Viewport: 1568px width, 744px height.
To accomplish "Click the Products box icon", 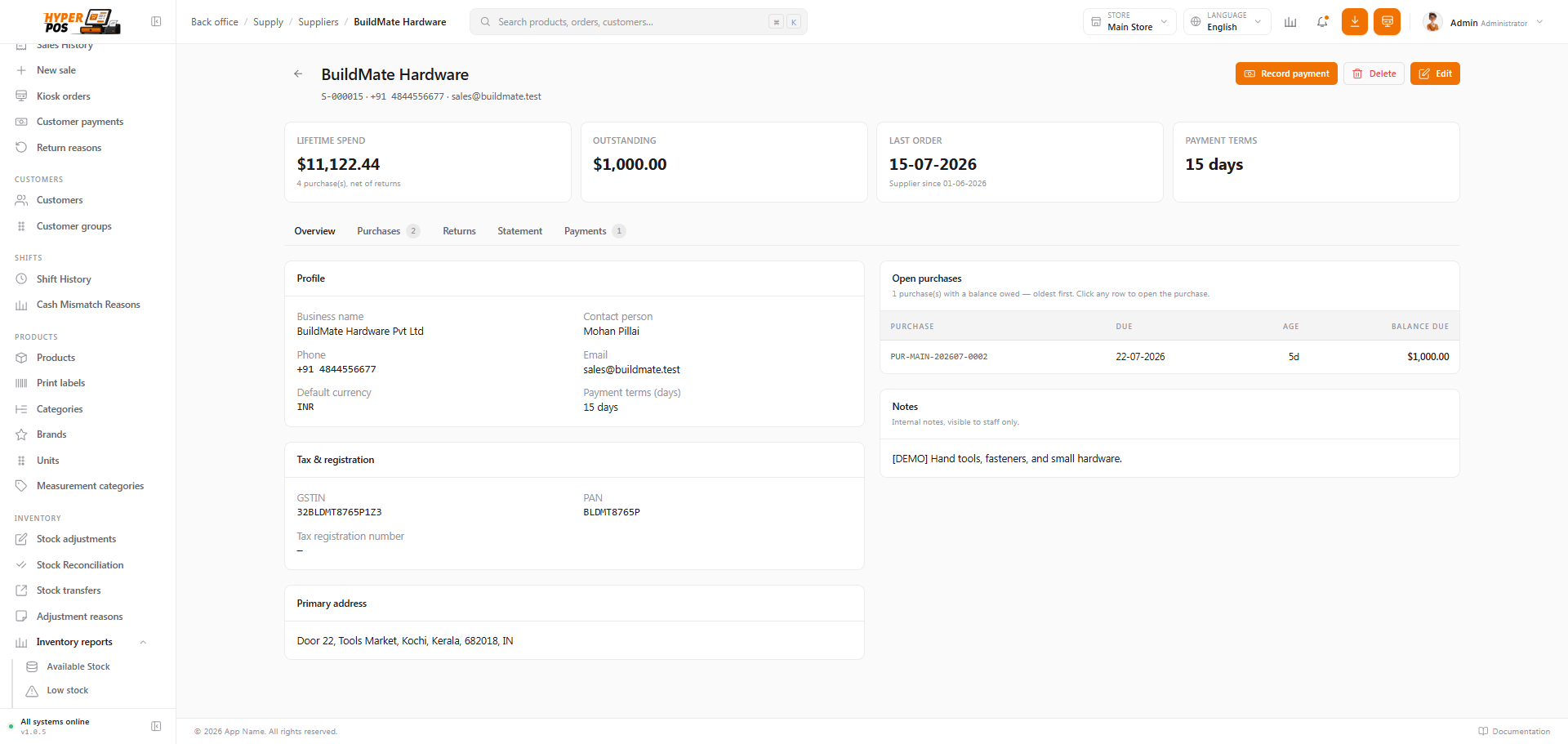I will tap(21, 358).
